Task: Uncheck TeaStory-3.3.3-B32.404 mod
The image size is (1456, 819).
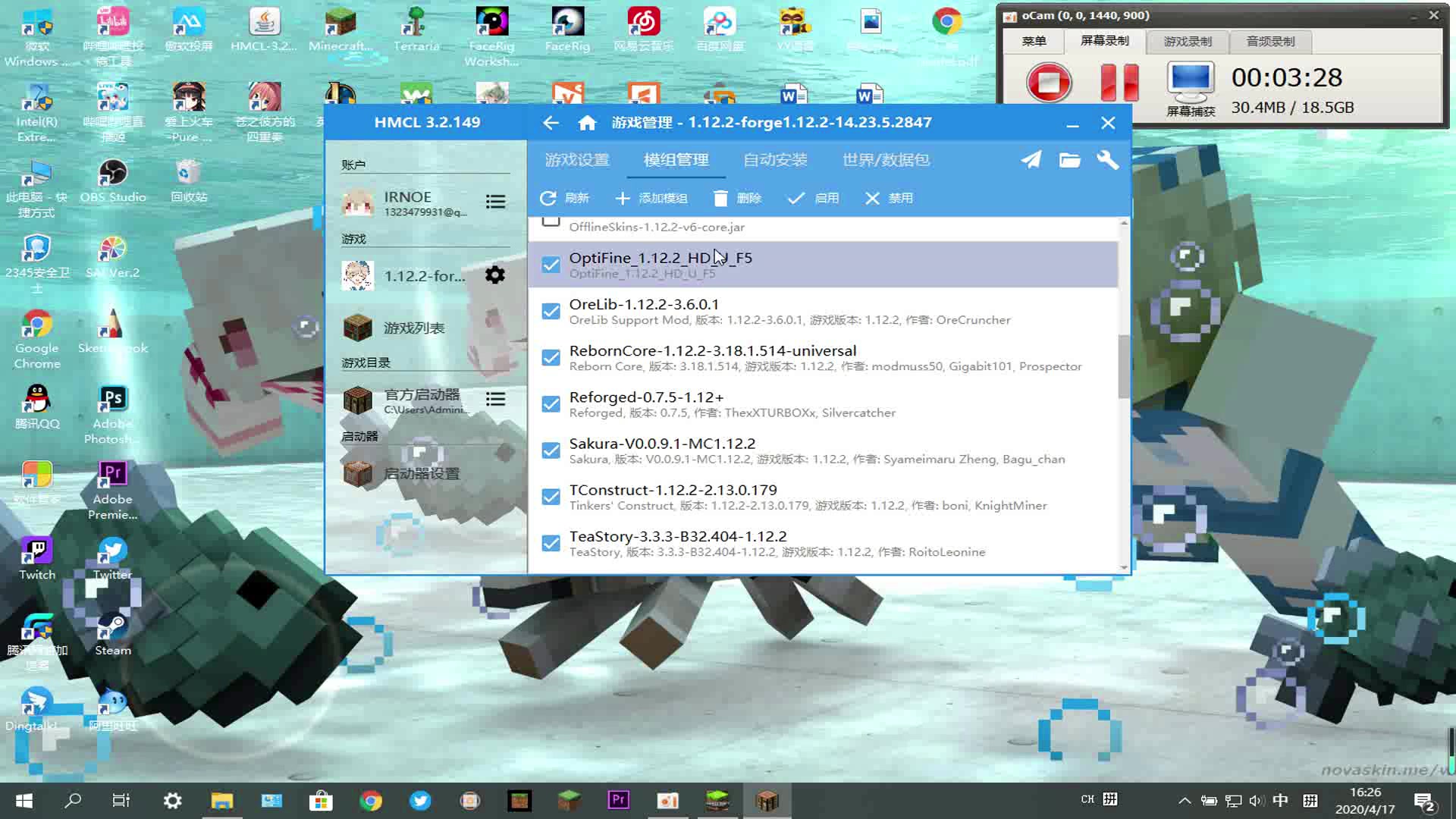Action: [551, 543]
